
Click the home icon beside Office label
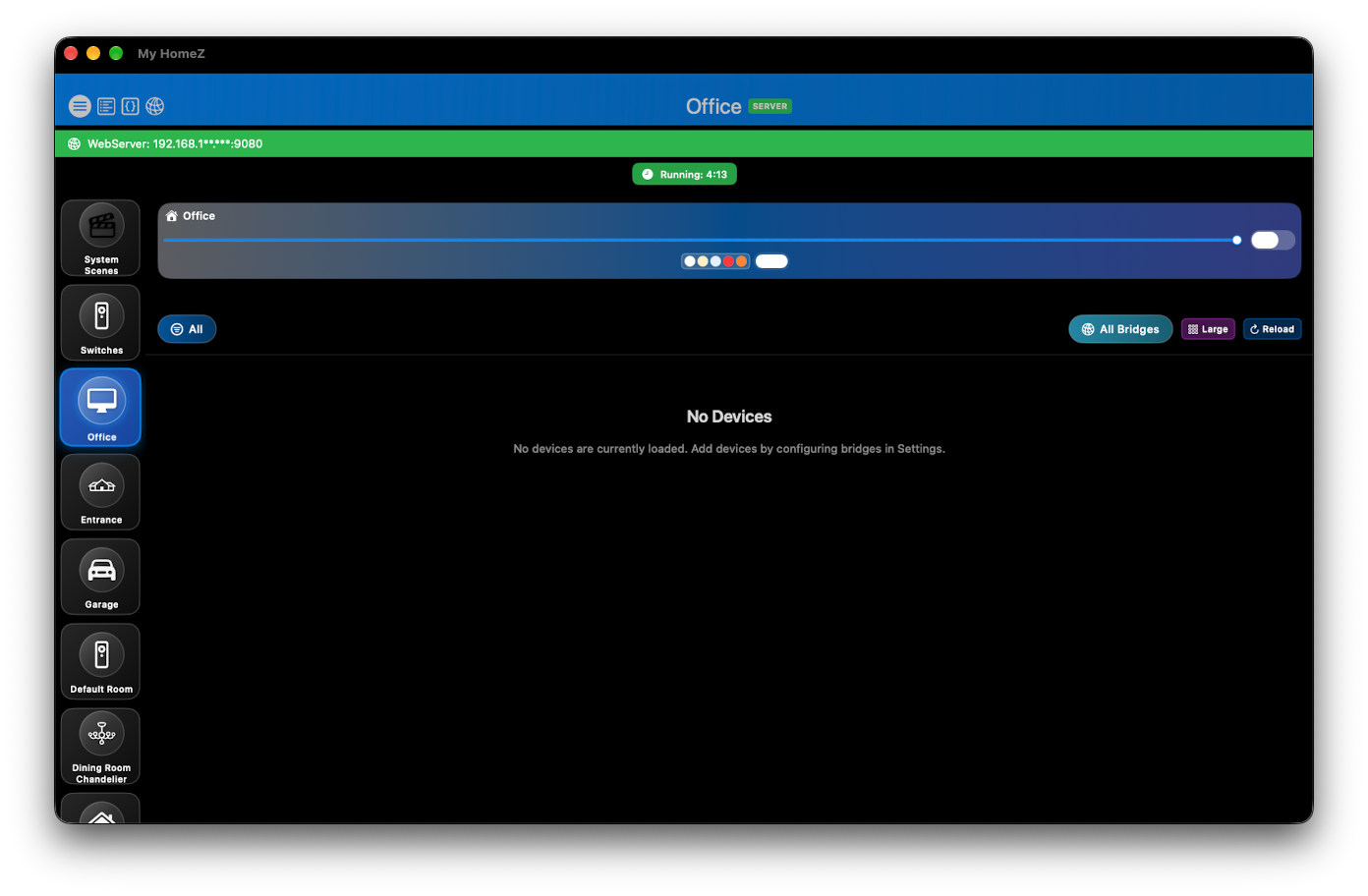(x=172, y=216)
